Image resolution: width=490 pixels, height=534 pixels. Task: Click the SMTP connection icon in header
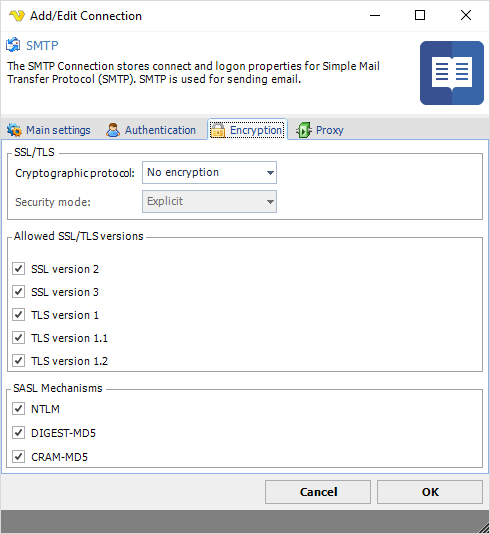tap(13, 45)
